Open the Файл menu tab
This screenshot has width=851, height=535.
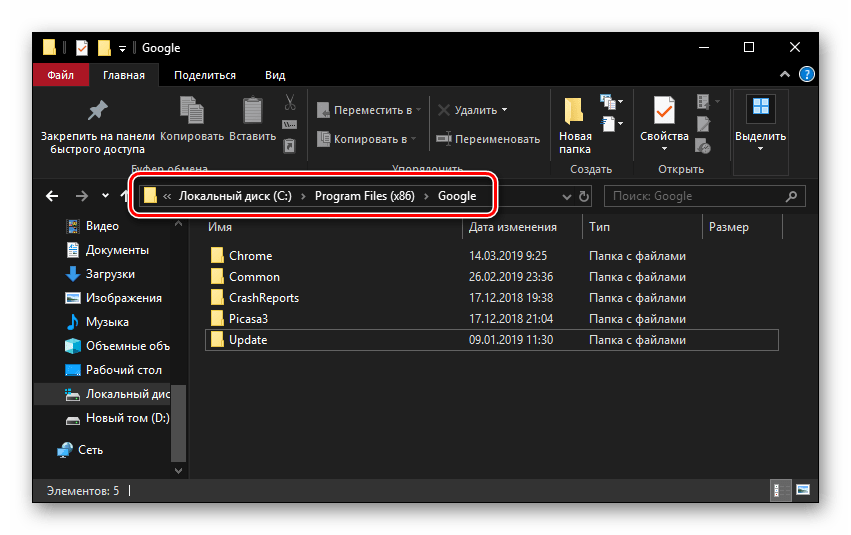[60, 75]
